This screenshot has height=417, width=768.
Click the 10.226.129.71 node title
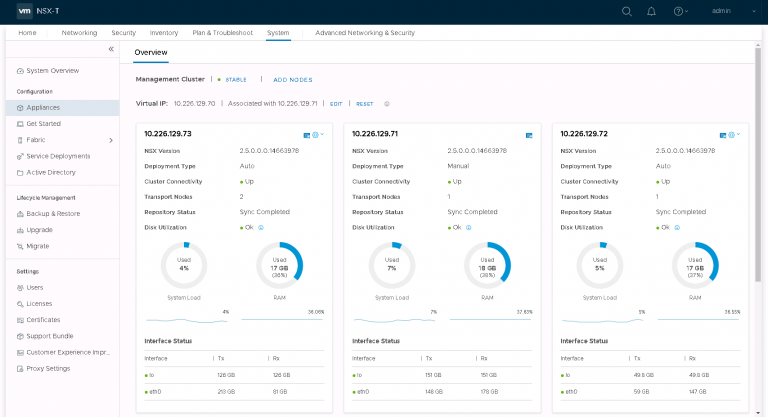click(375, 134)
